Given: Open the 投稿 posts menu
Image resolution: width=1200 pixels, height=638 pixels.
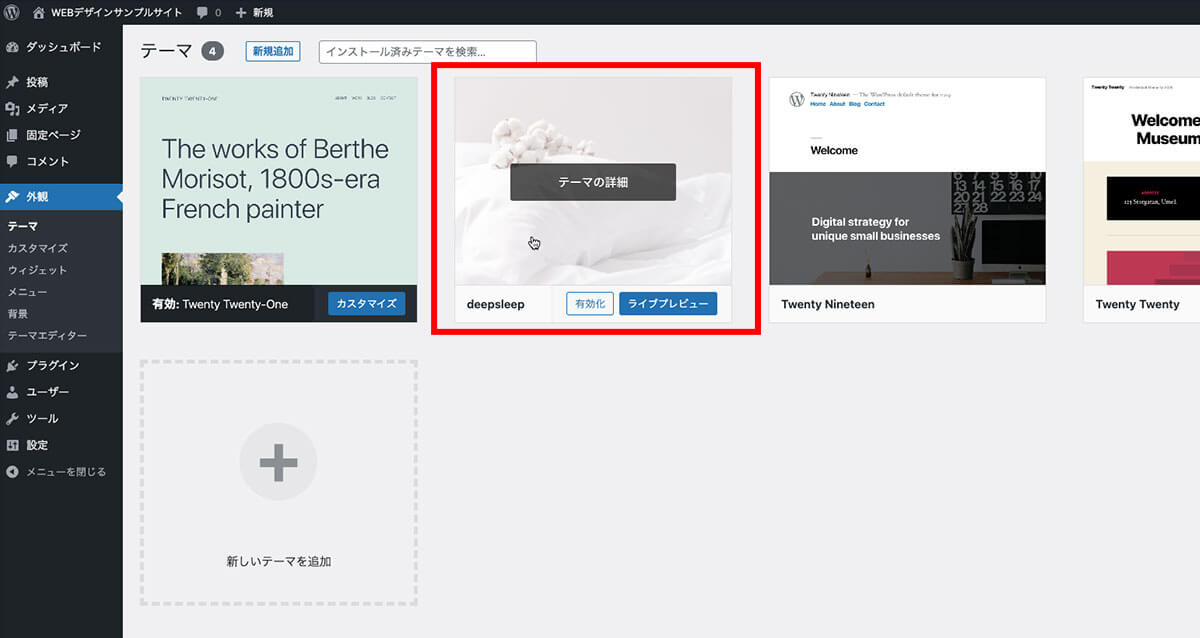Looking at the screenshot, I should (37, 82).
